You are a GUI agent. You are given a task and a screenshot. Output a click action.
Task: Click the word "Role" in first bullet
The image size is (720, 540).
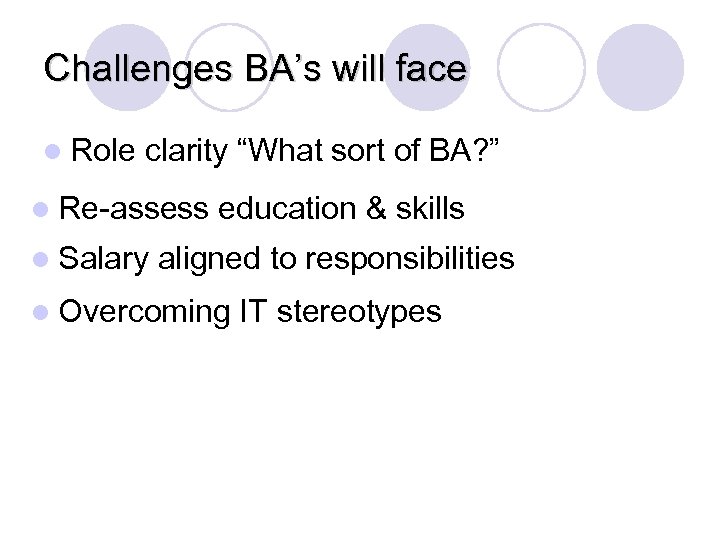pos(104,151)
